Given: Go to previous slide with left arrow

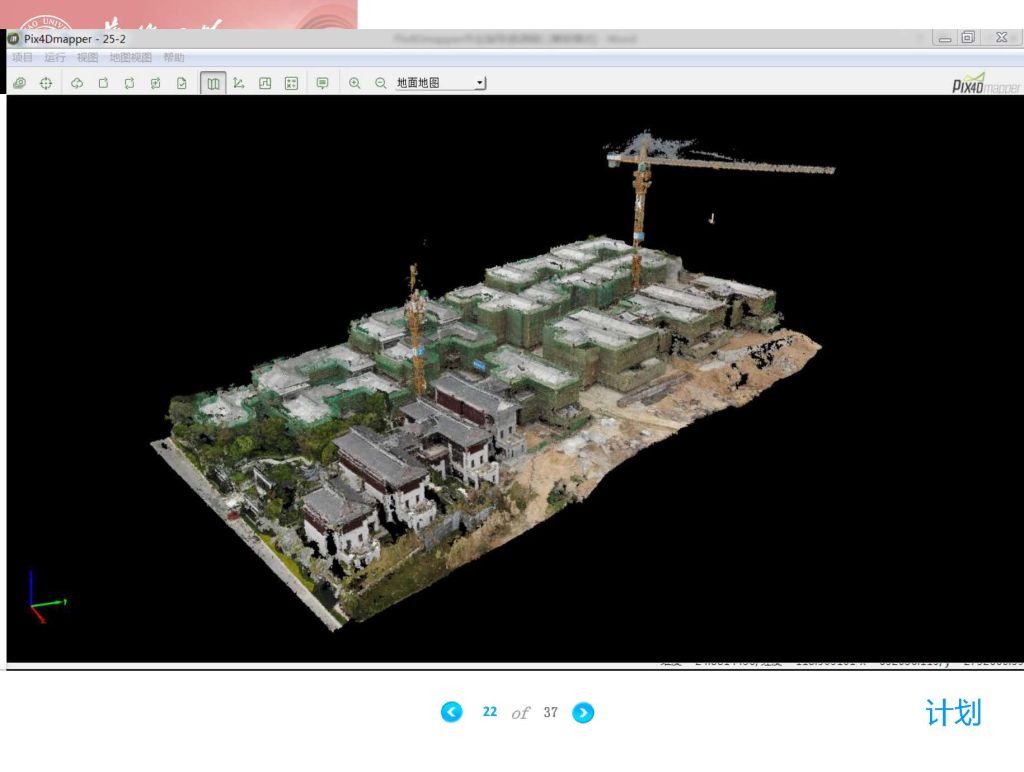Looking at the screenshot, I should [x=452, y=712].
